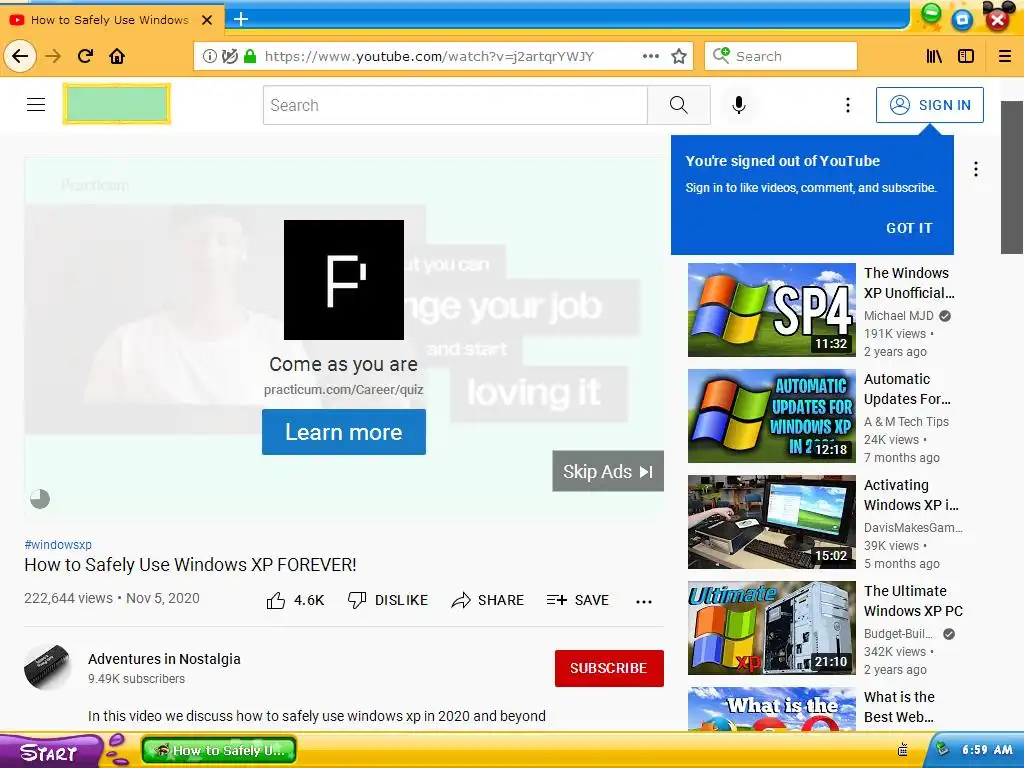Open the SP4 Windows XP Unofficial thumbnail
Image resolution: width=1024 pixels, height=768 pixels.
point(771,310)
